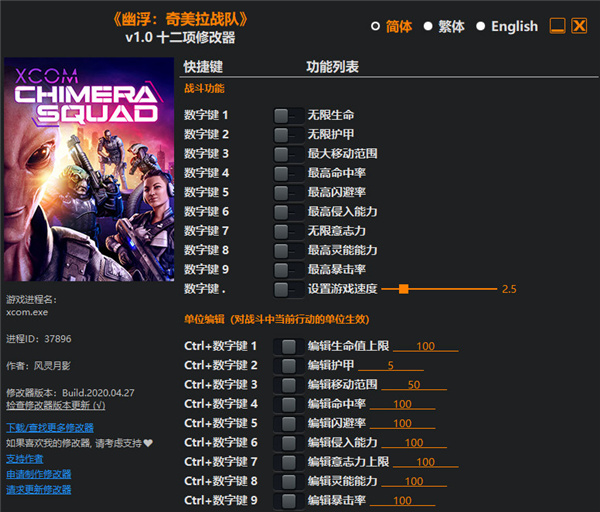The image size is (600, 512).
Task: Open 检查修改器版本更新 link
Action: tap(55, 405)
